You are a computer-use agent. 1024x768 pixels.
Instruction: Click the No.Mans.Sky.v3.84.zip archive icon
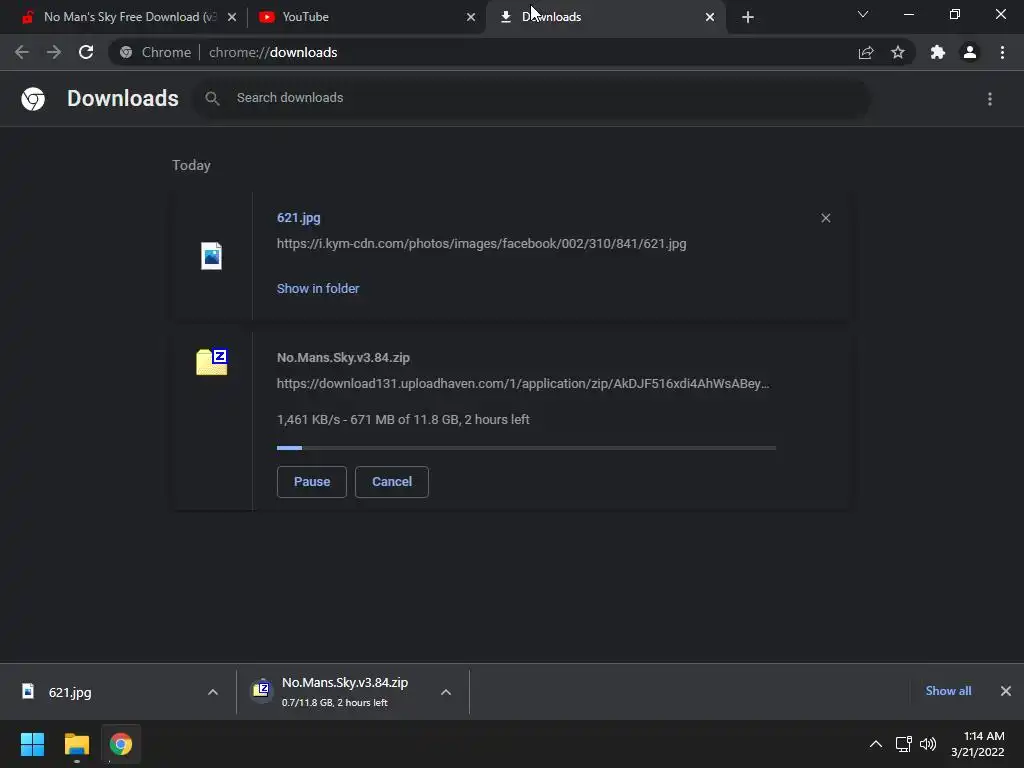click(212, 362)
